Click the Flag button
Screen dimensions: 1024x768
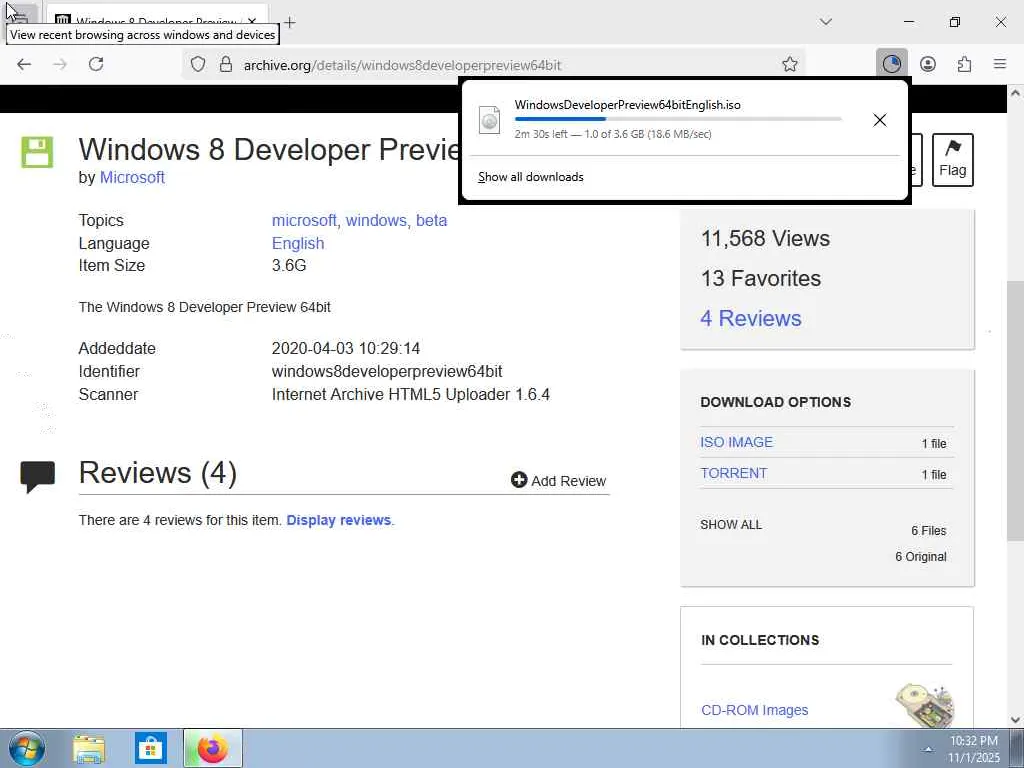coord(952,160)
